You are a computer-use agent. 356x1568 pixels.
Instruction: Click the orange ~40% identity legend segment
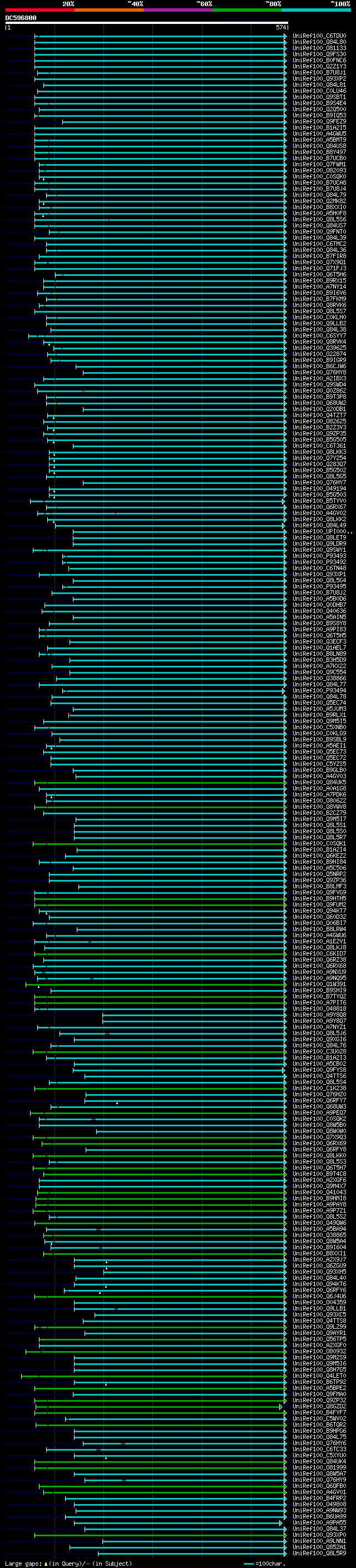pos(109,10)
